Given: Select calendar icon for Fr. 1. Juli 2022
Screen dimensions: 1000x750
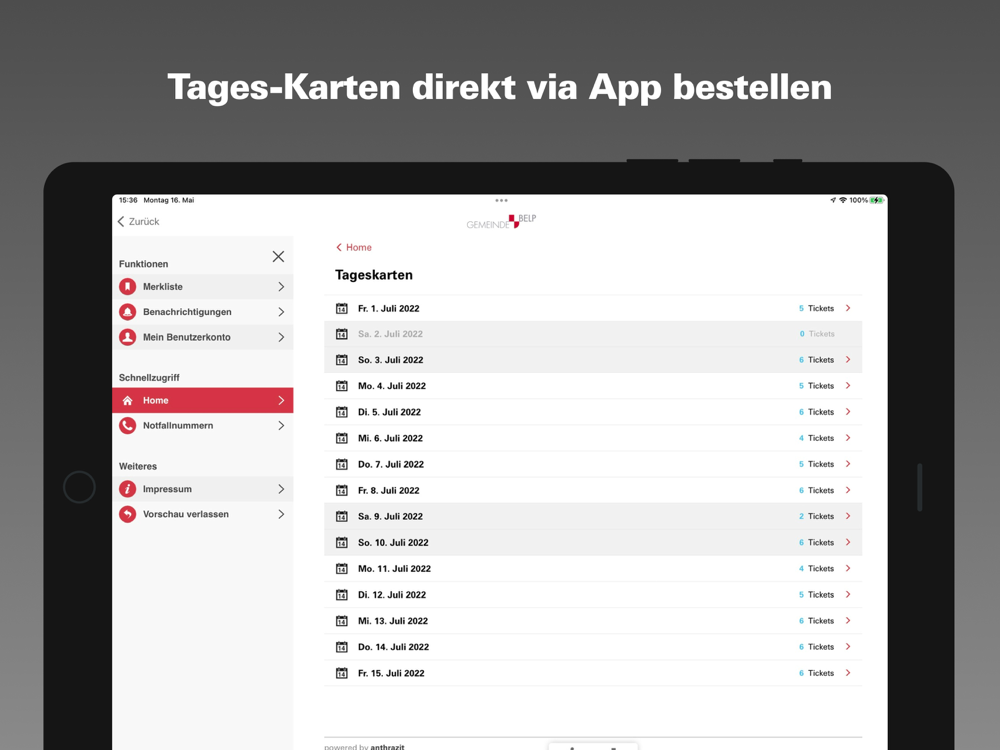Looking at the screenshot, I should coord(342,309).
